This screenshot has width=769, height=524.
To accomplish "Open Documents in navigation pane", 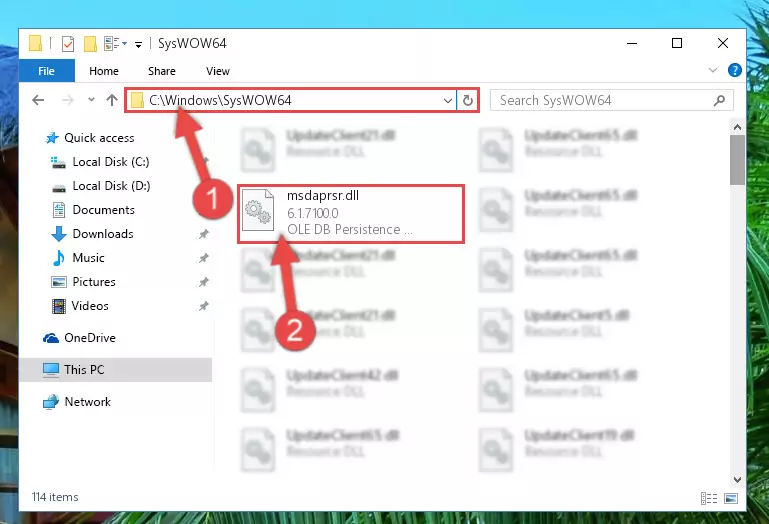I will [x=103, y=210].
